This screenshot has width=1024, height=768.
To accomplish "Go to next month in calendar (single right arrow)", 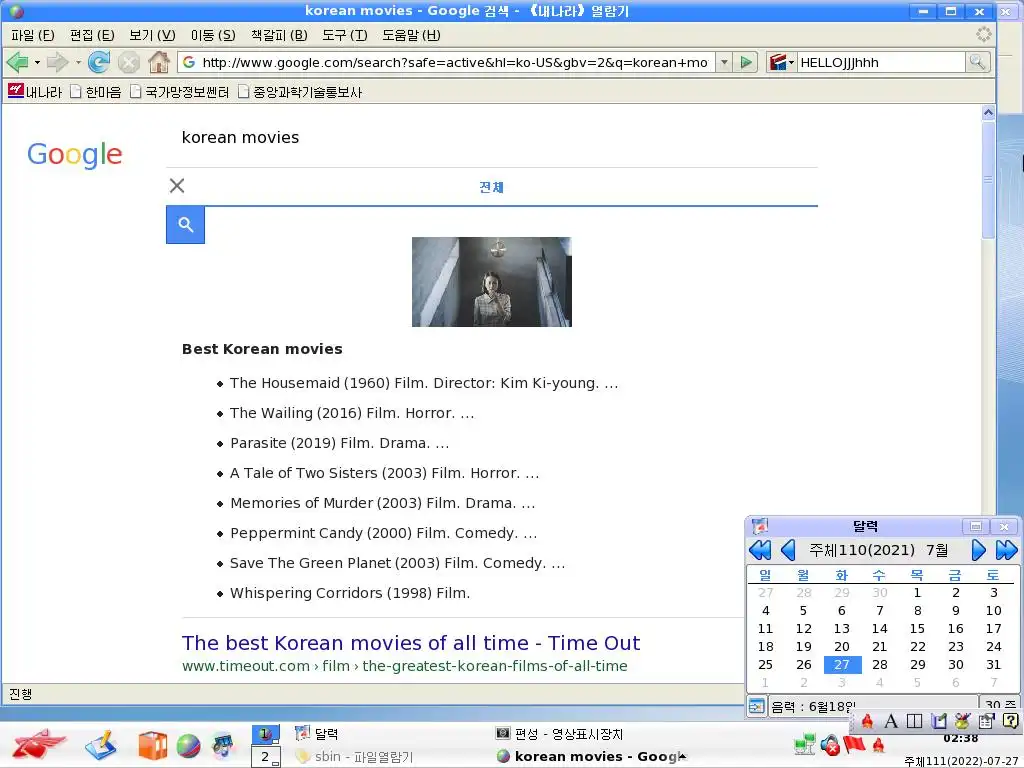I will 978,551.
